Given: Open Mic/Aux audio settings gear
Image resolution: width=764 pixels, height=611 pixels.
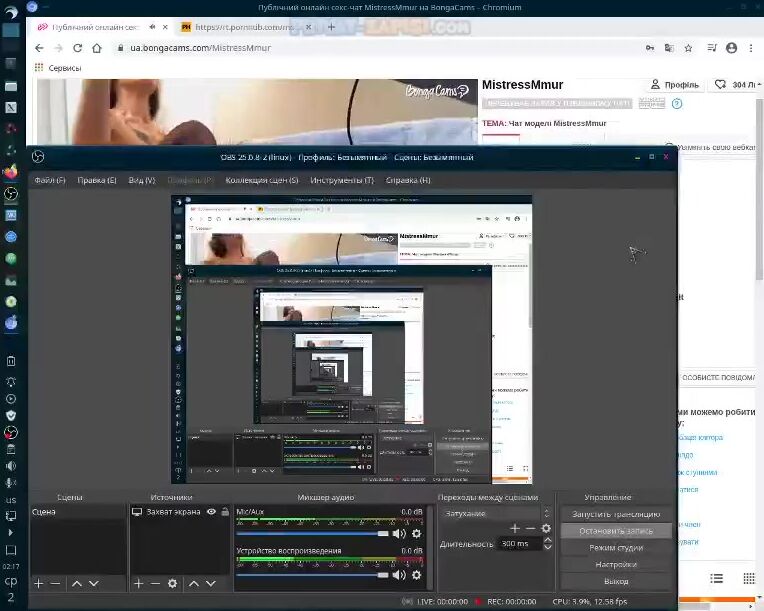Looking at the screenshot, I should pyautogui.click(x=417, y=534).
